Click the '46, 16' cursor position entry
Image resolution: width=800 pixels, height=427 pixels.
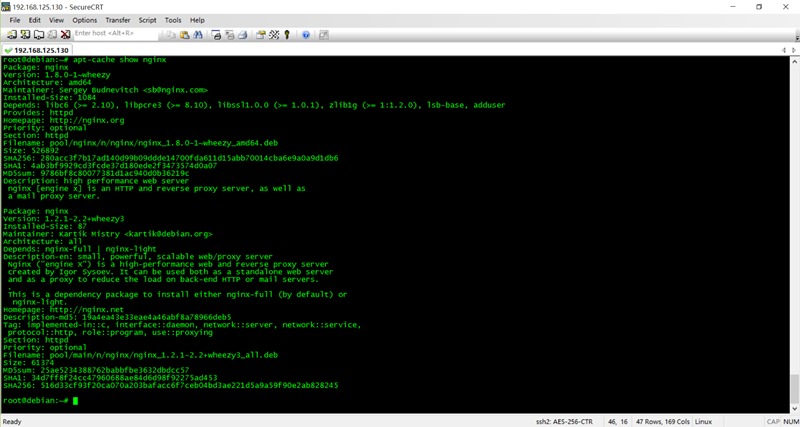click(x=617, y=422)
